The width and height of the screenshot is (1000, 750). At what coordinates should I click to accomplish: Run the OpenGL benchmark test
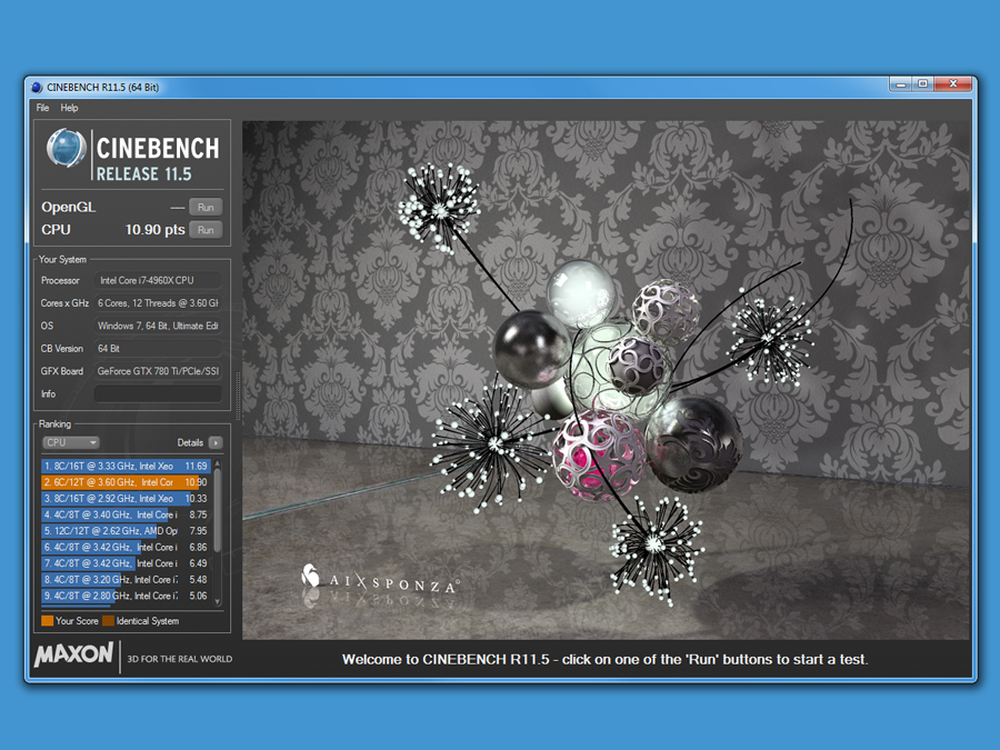[x=205, y=207]
